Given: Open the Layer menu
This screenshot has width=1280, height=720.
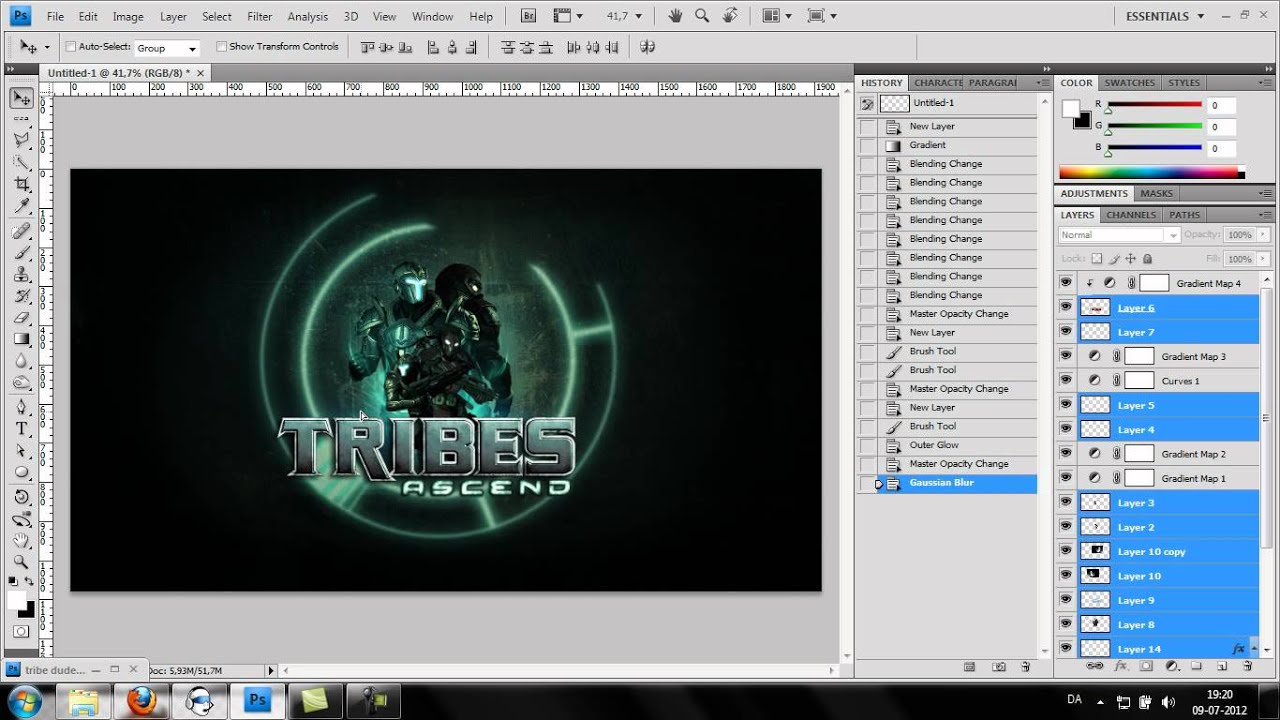Looking at the screenshot, I should (174, 17).
